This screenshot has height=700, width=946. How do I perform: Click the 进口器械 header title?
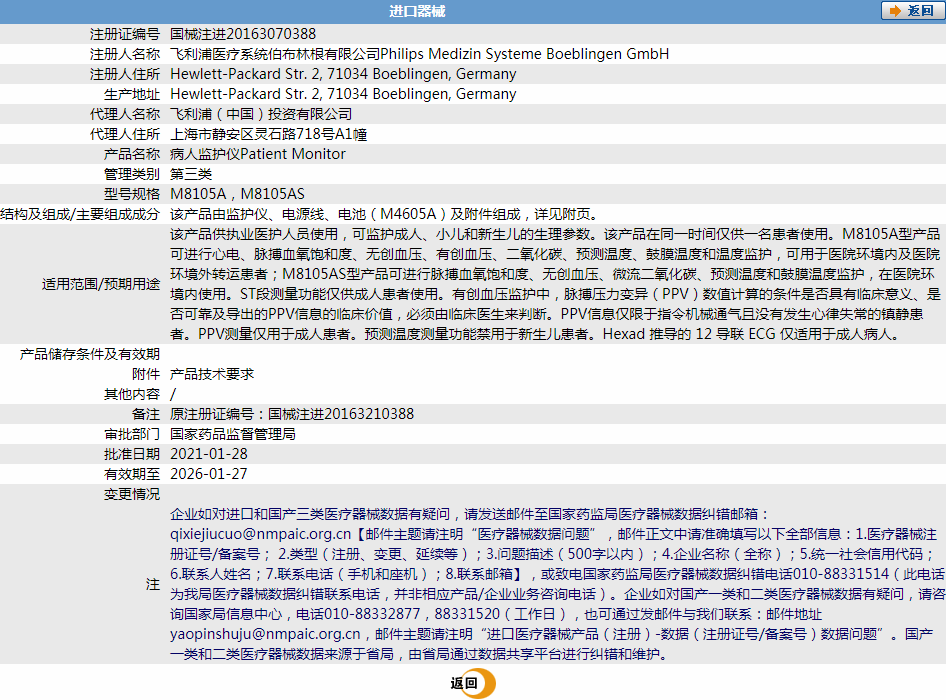pyautogui.click(x=417, y=11)
